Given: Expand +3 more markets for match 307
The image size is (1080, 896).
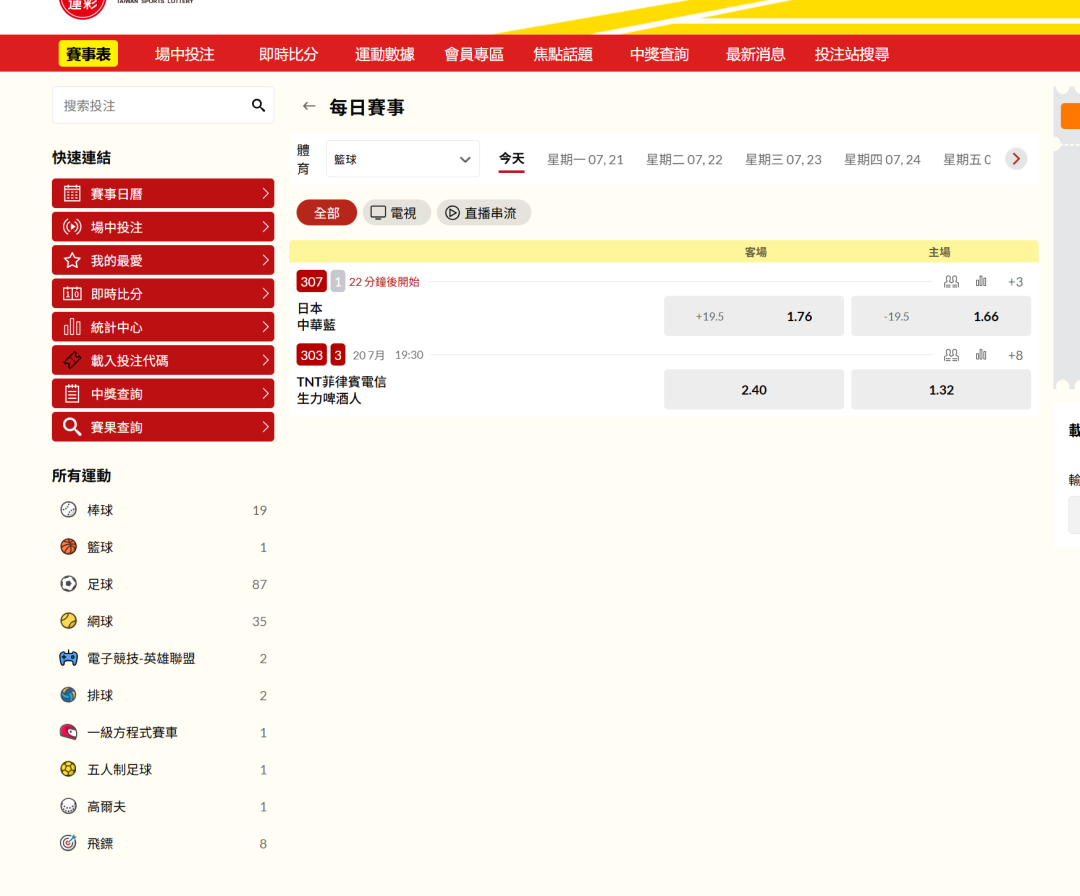Looking at the screenshot, I should click(1015, 282).
